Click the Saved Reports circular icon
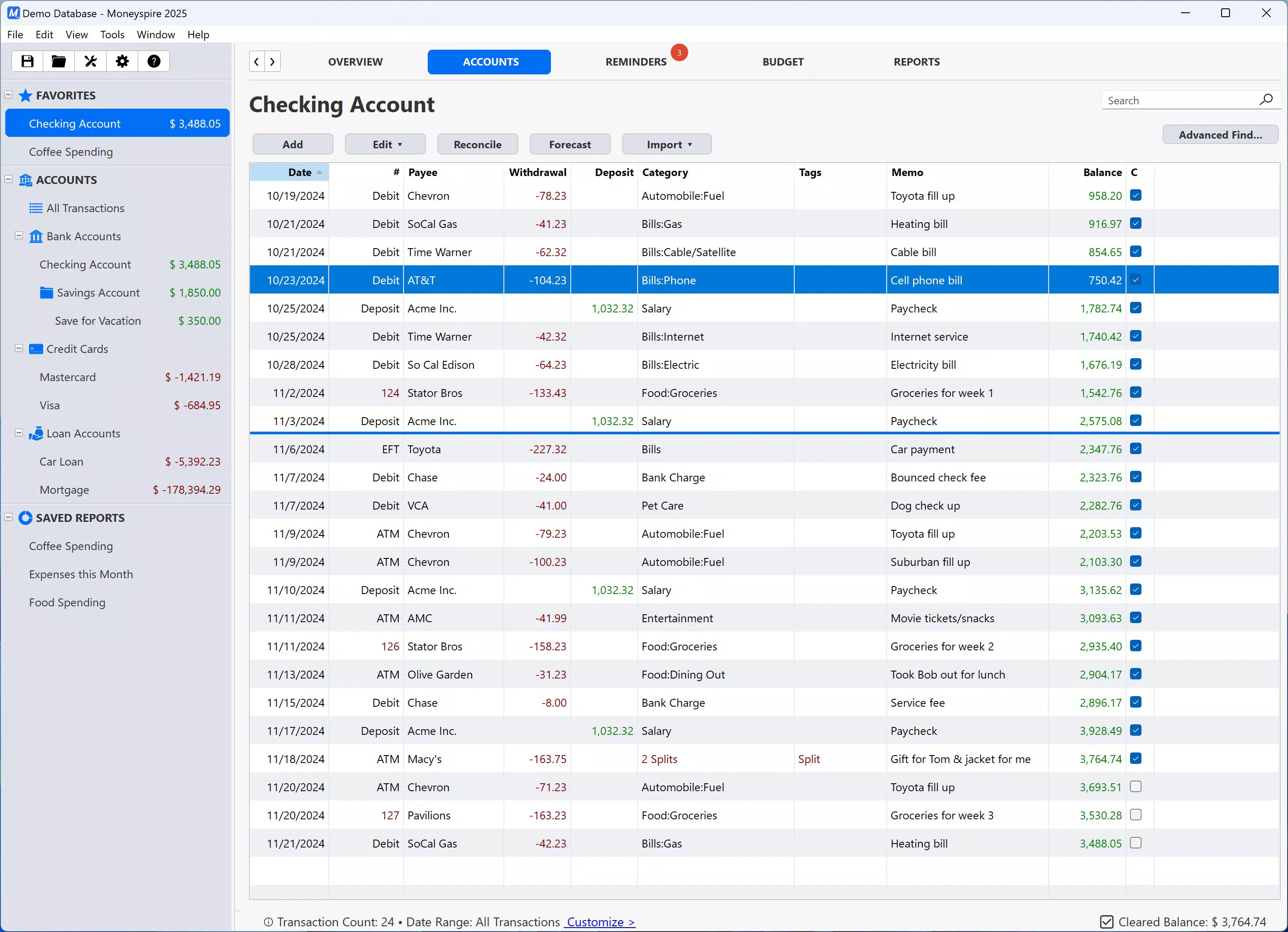 26,518
